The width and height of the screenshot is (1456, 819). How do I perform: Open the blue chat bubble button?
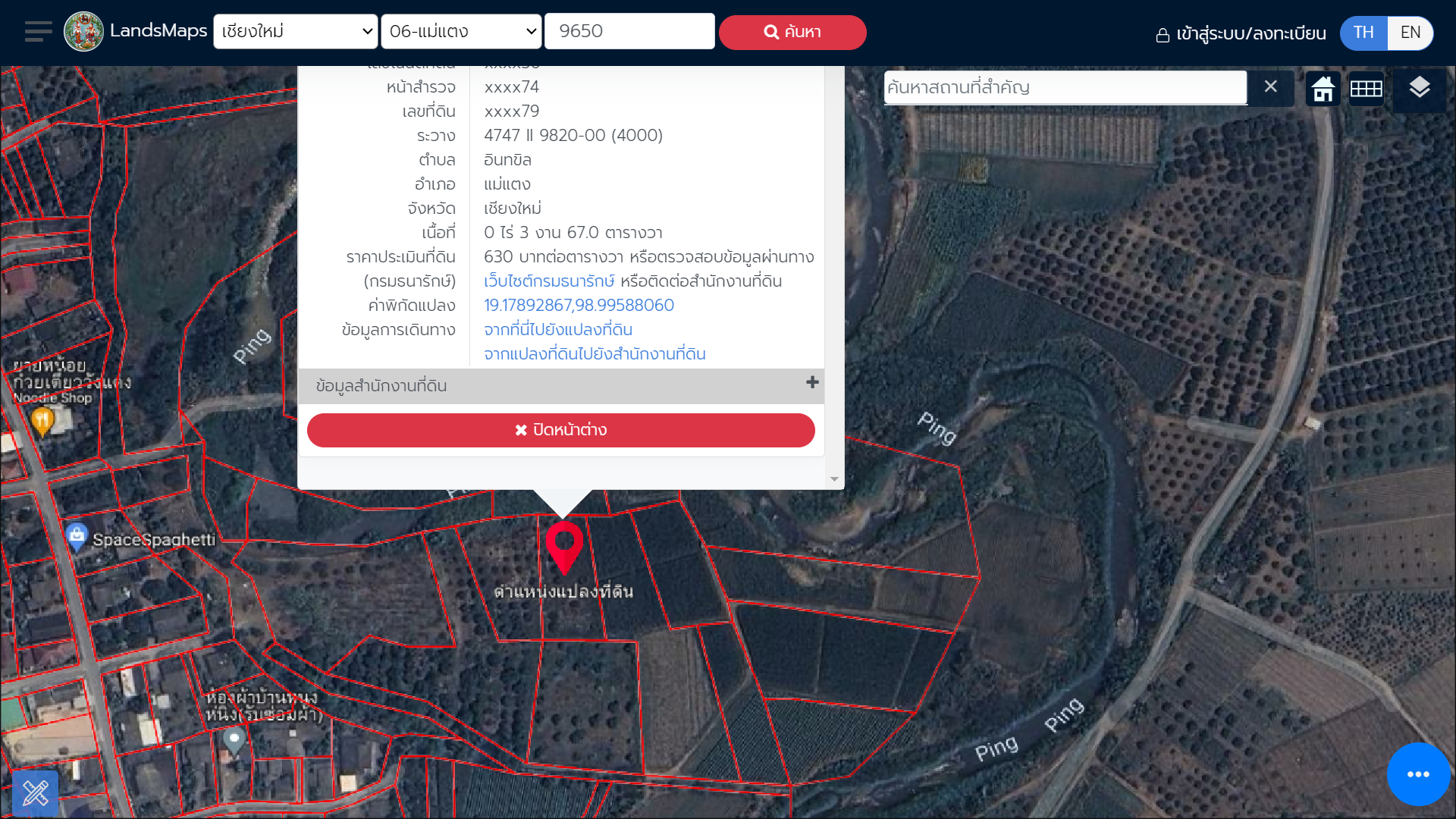[1418, 774]
